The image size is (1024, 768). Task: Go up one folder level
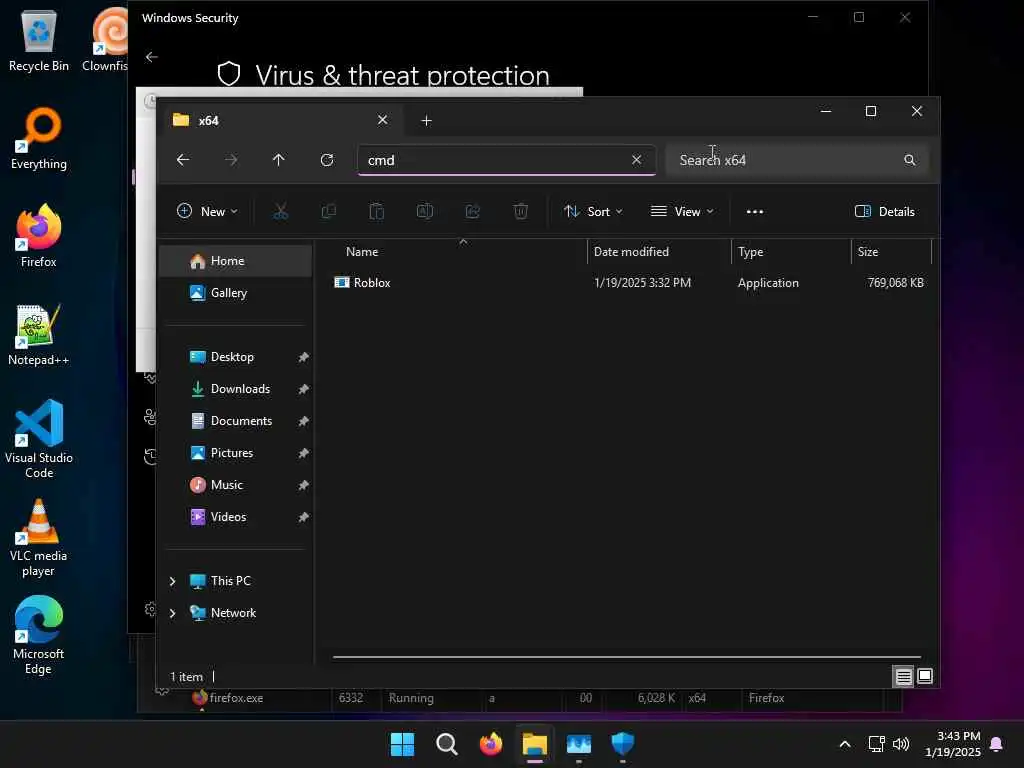279,160
